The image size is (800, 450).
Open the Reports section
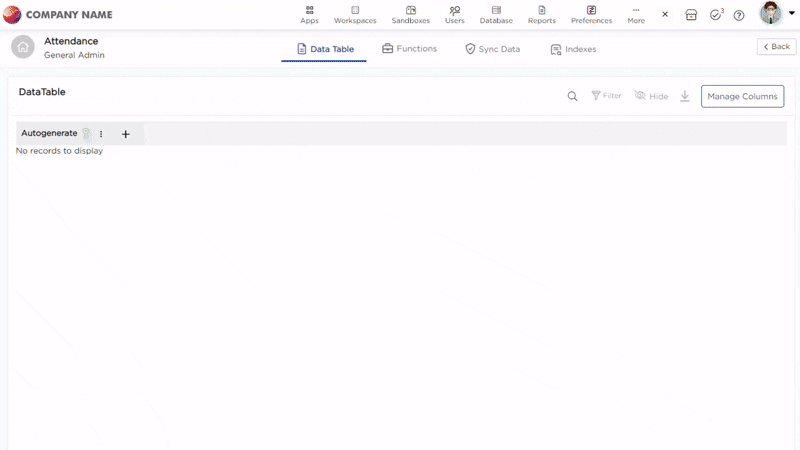541,14
